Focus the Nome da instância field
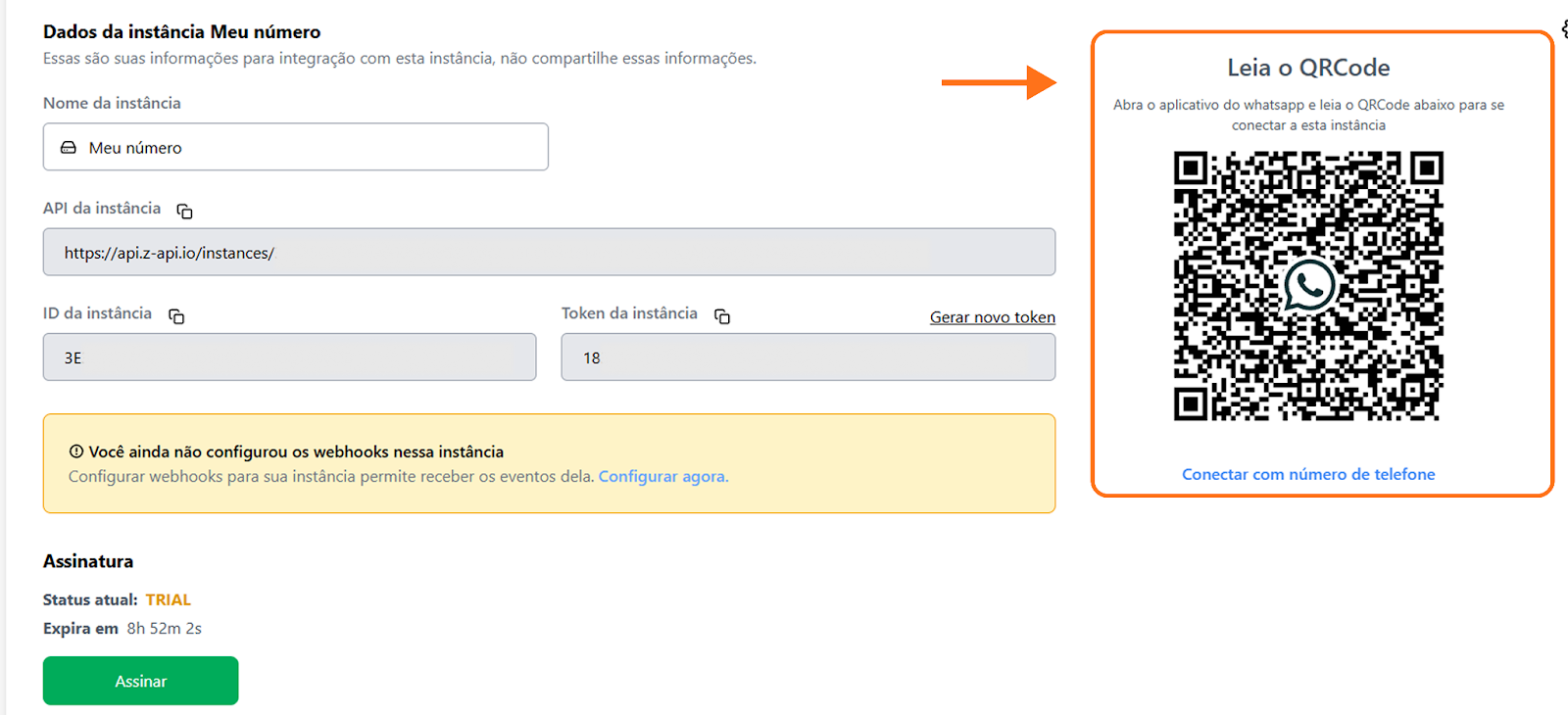This screenshot has height=715, width=1568. point(295,147)
